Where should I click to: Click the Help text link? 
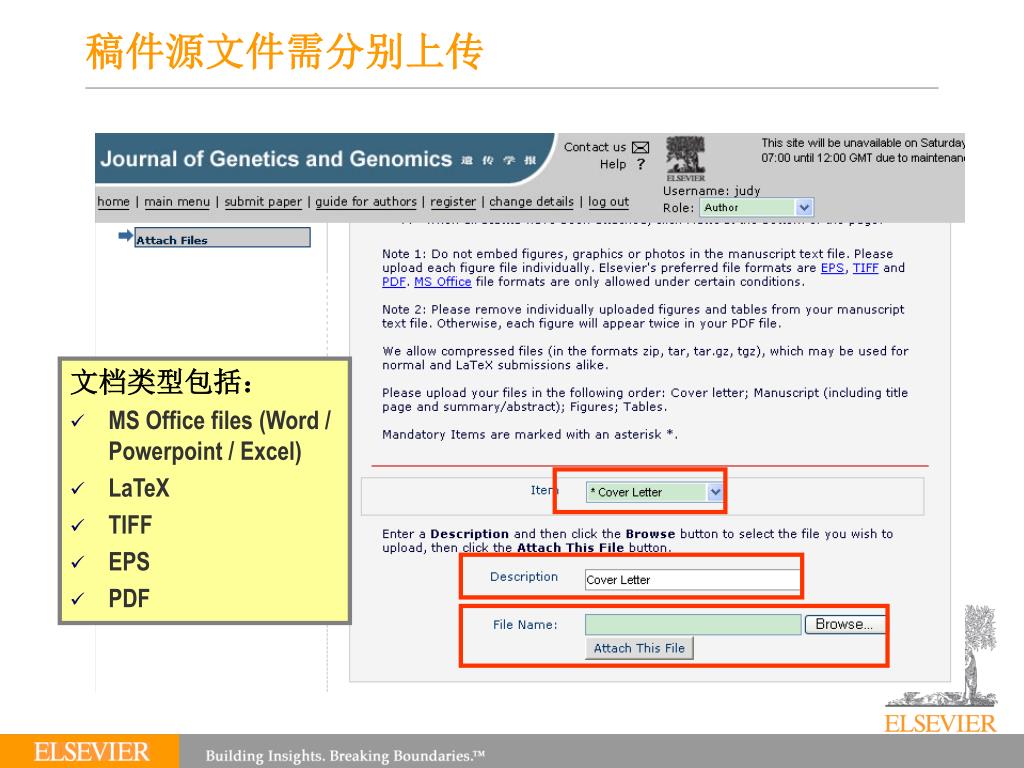(x=613, y=165)
